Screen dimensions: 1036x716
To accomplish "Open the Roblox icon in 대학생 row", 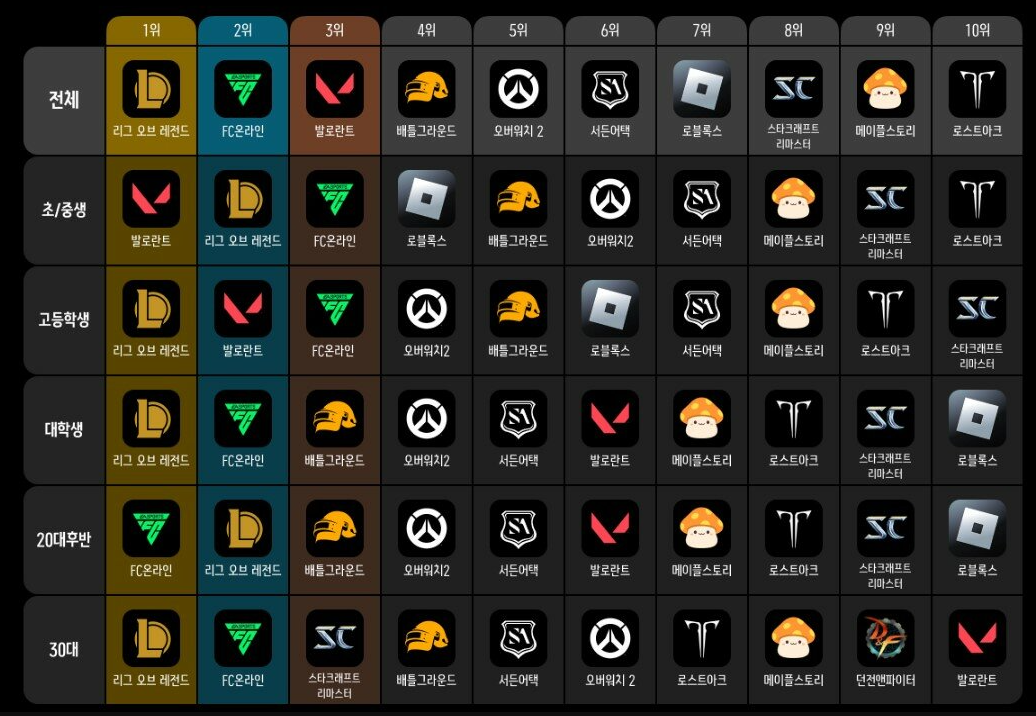I will [977, 419].
